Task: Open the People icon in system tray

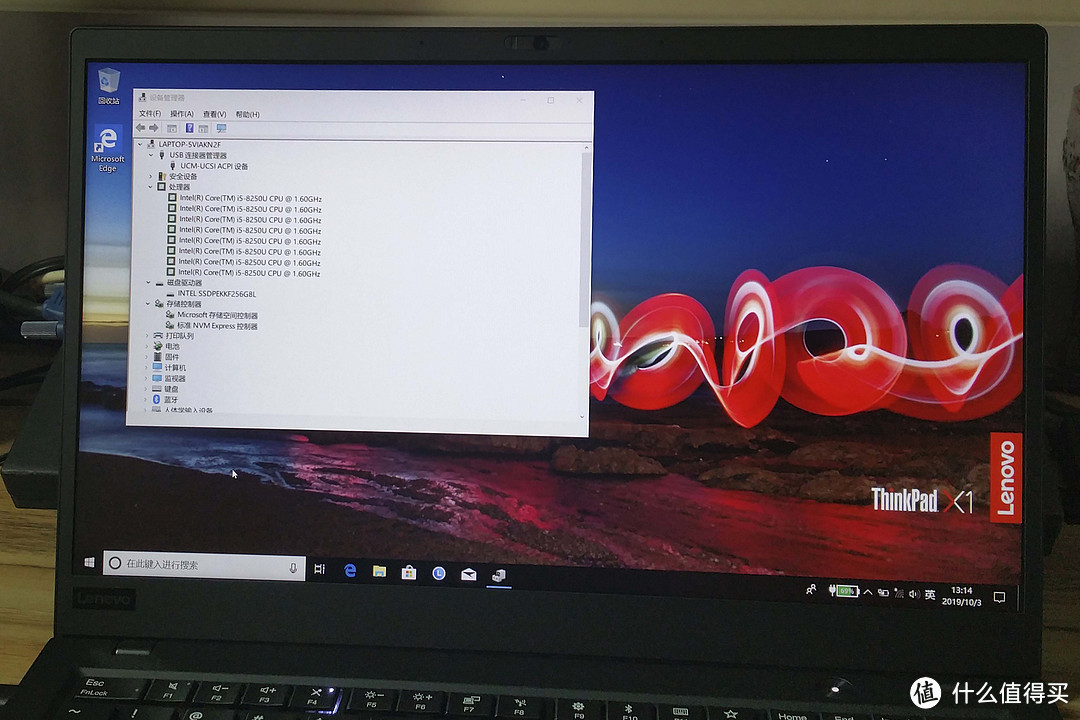Action: point(811,589)
